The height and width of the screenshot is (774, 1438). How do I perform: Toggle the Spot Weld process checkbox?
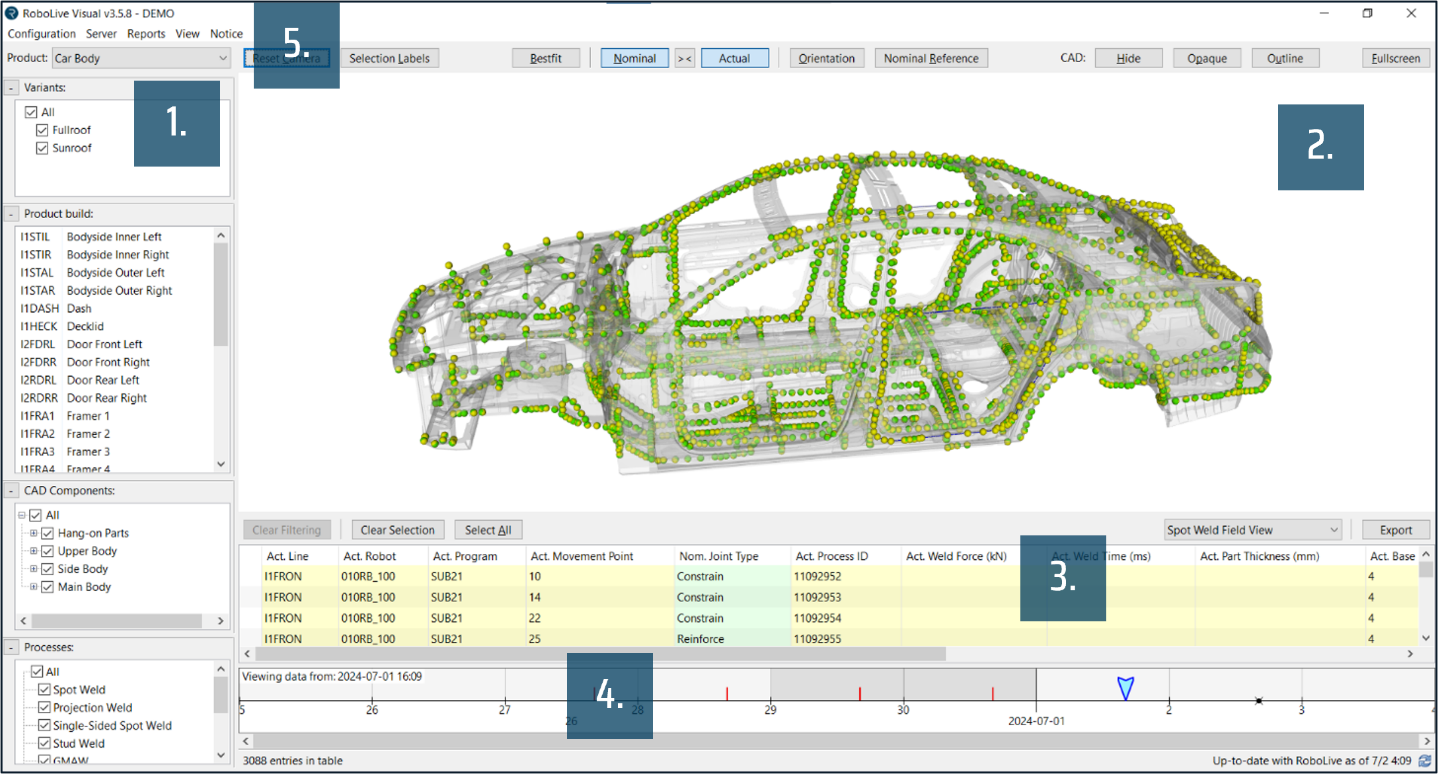(44, 690)
